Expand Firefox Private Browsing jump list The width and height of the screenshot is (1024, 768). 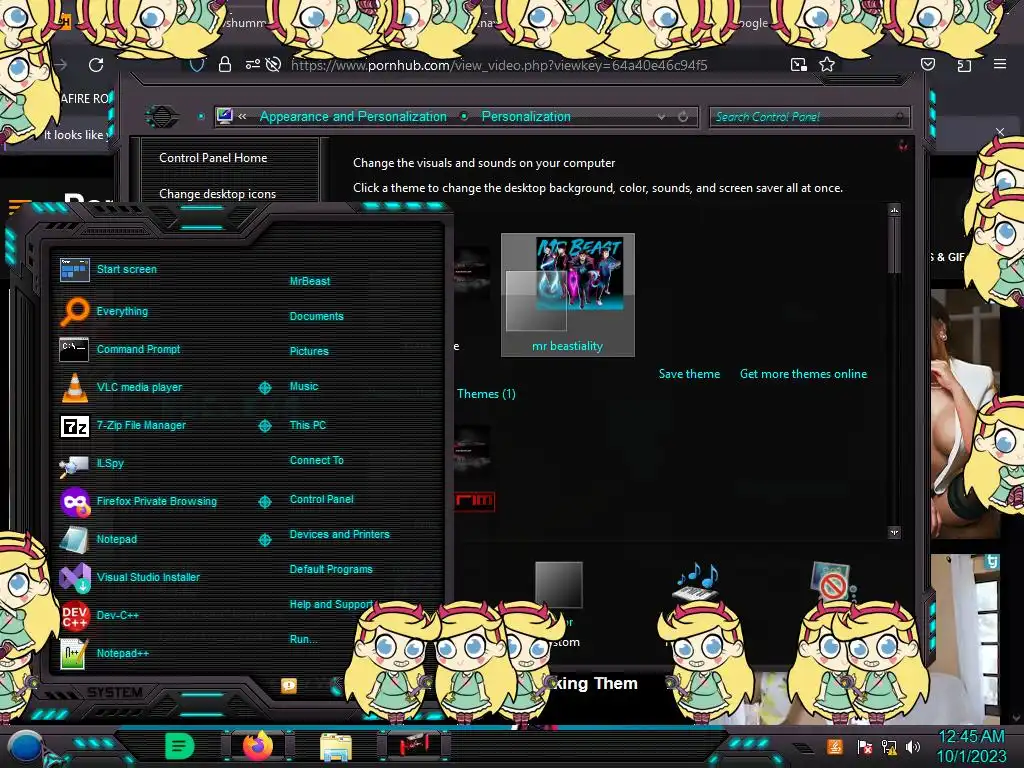pyautogui.click(x=264, y=502)
